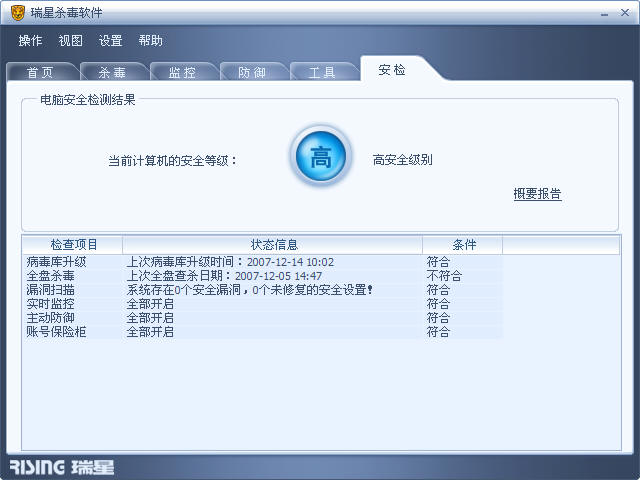Switch to the 工具 tab

[322, 72]
